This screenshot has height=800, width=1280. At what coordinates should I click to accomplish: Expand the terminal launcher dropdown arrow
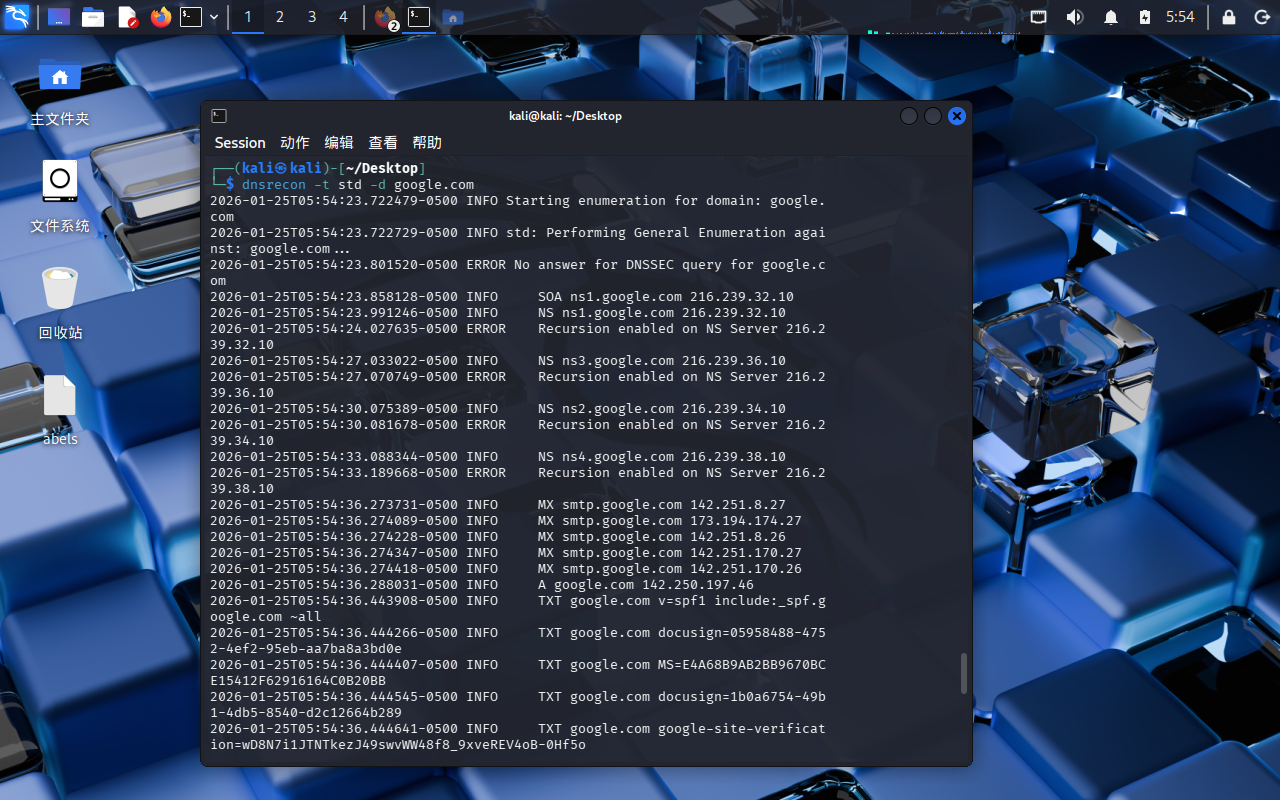(x=214, y=17)
